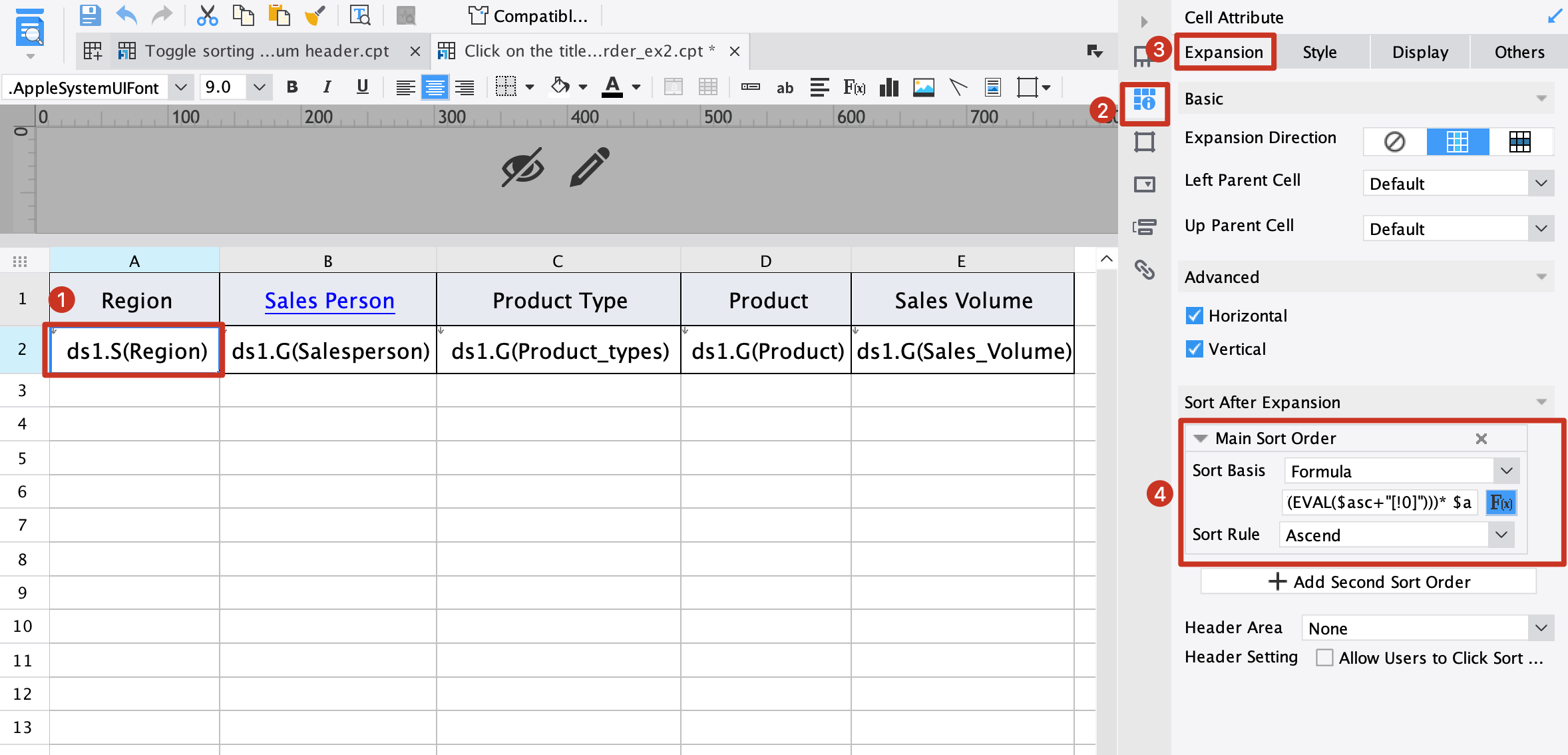Image resolution: width=1568 pixels, height=755 pixels.
Task: Insert an image using the picture icon
Action: pos(924,87)
